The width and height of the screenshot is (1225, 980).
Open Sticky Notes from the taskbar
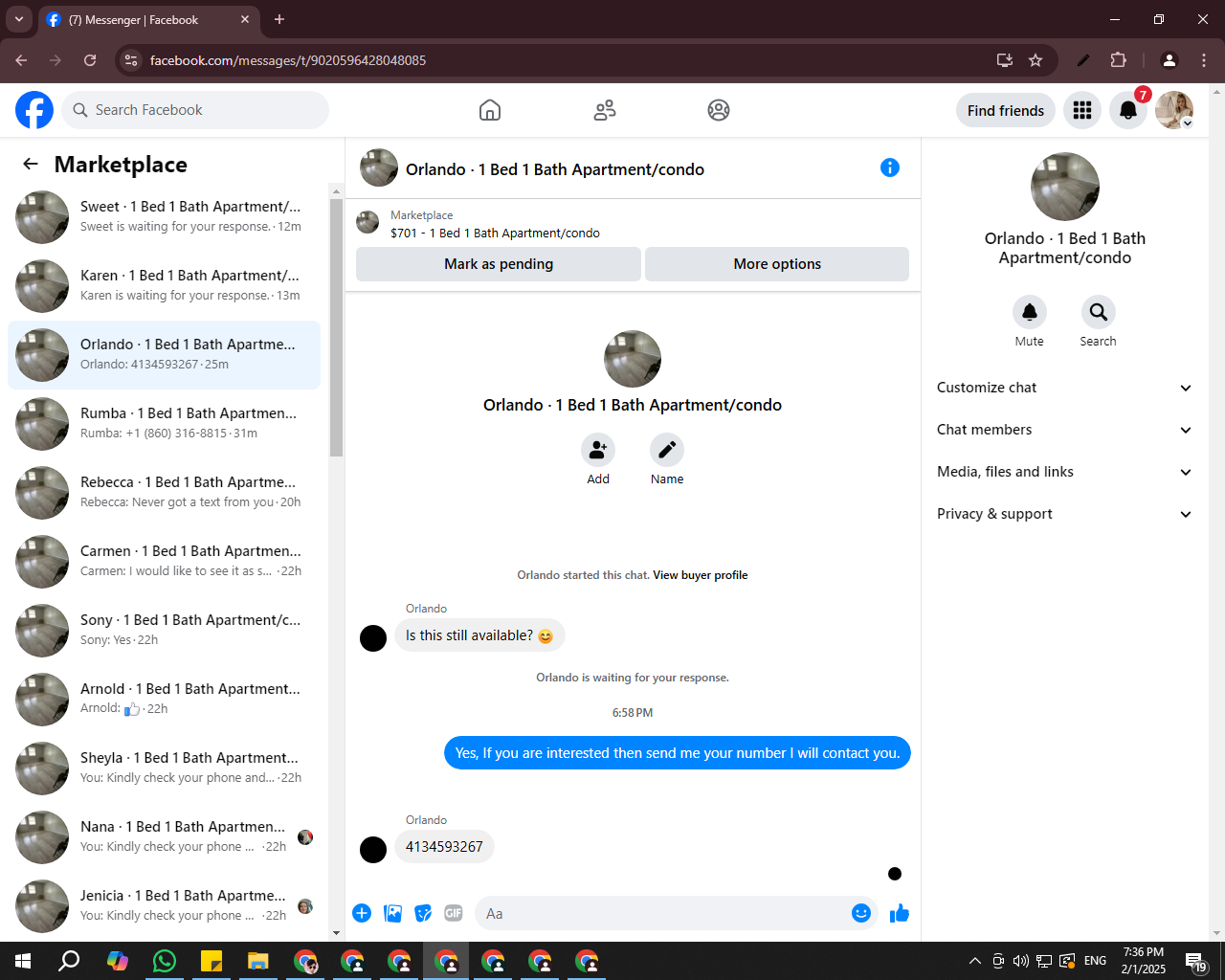coord(212,961)
